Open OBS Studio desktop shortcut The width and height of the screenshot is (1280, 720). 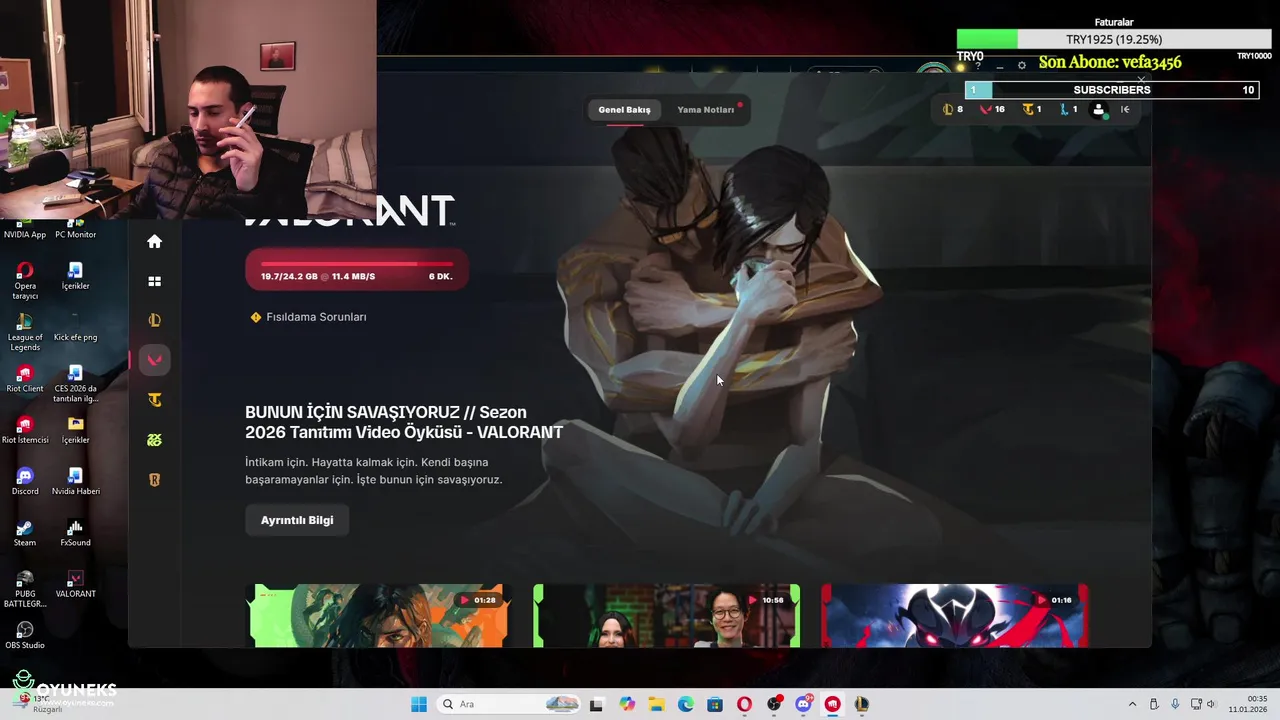click(x=25, y=636)
